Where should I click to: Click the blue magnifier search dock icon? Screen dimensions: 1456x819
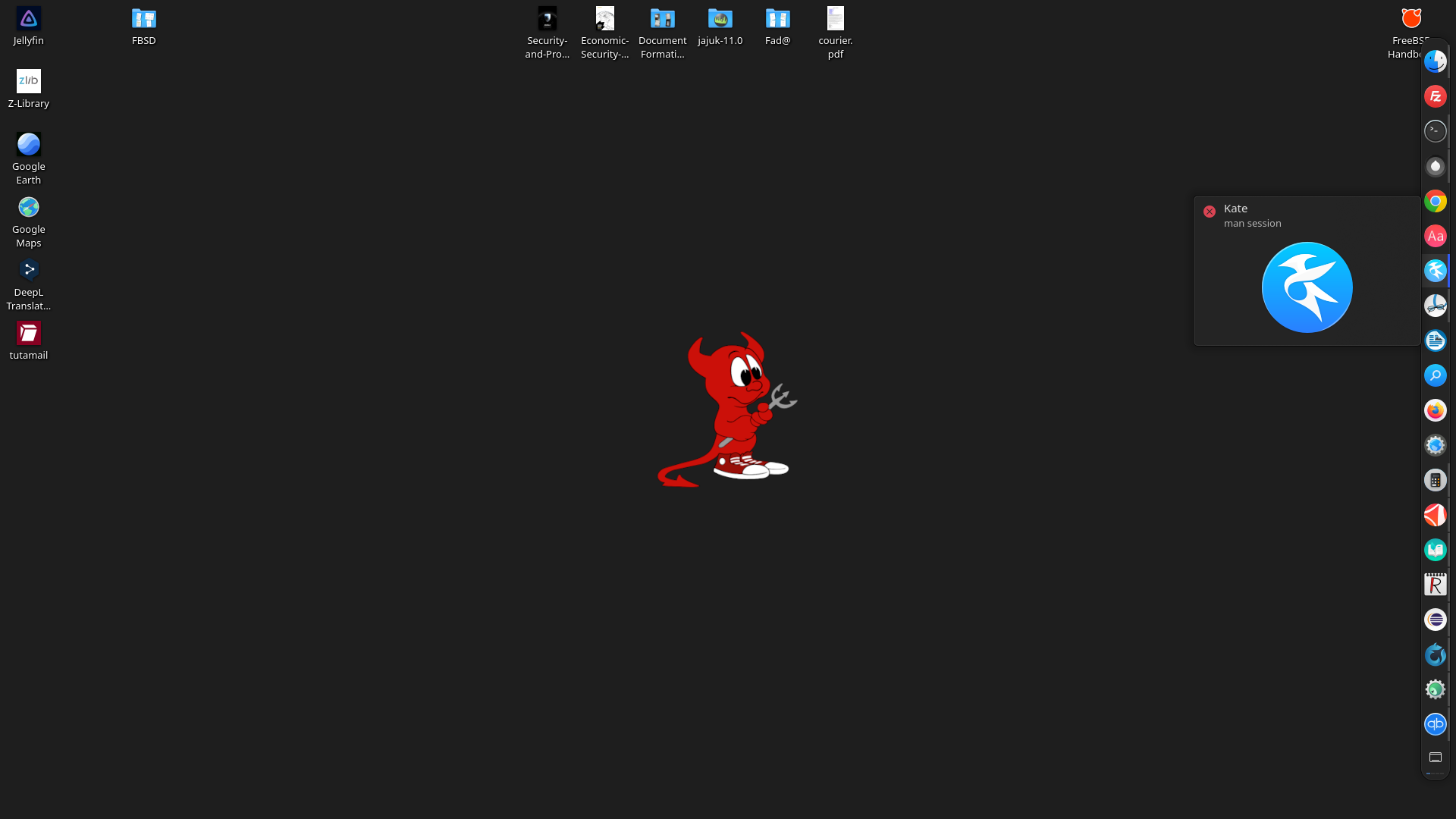point(1435,375)
